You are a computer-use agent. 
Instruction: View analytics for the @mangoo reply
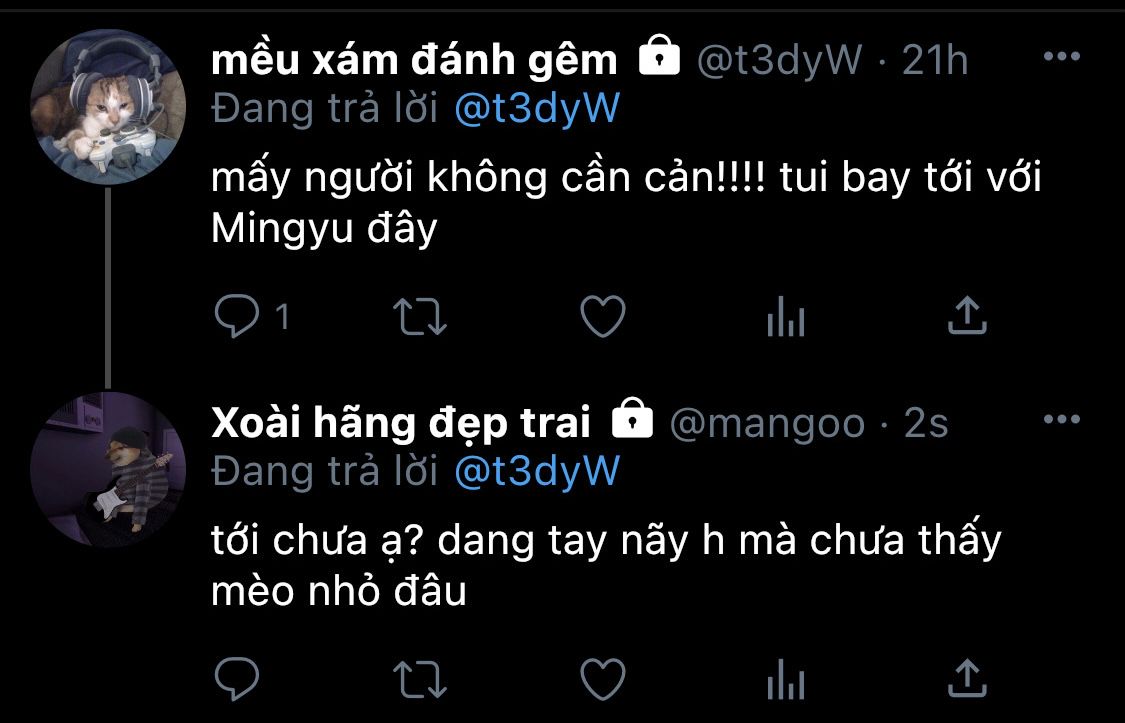(x=786, y=679)
